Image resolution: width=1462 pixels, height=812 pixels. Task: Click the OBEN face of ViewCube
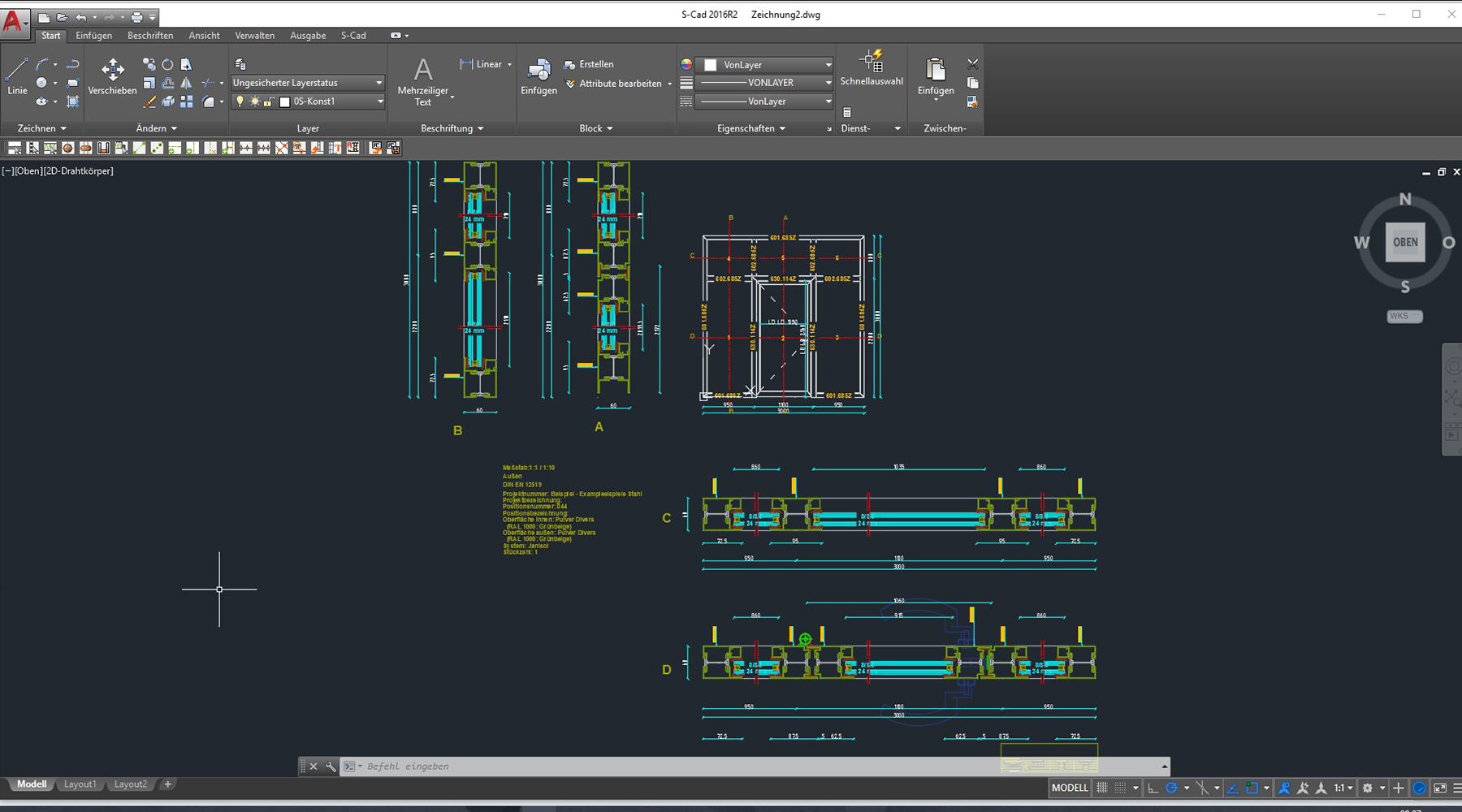pos(1405,242)
